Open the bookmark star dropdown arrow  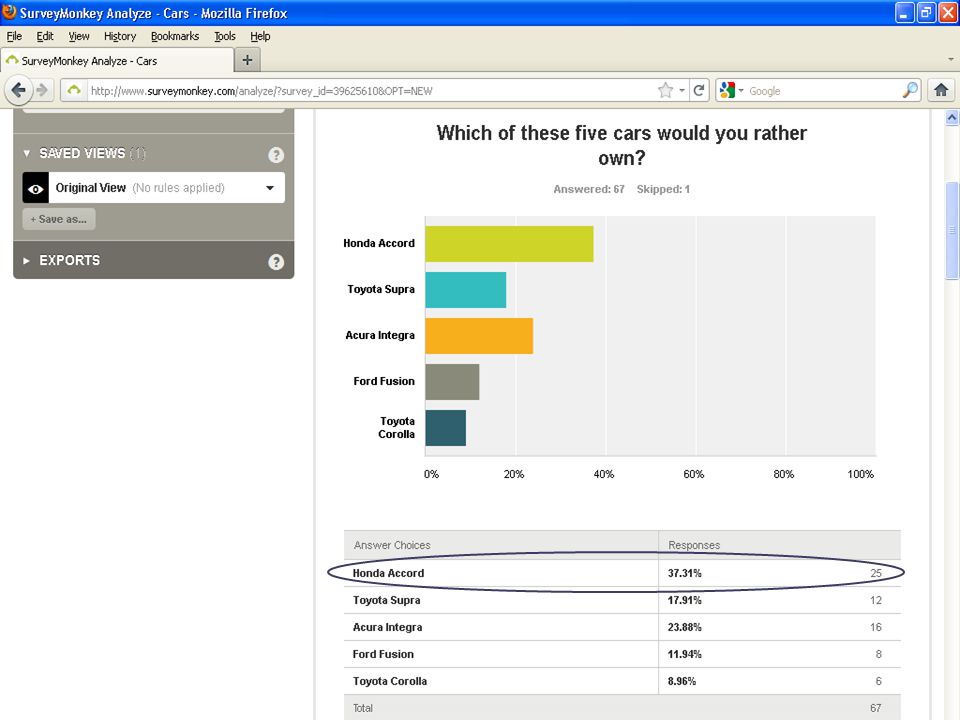[x=681, y=91]
